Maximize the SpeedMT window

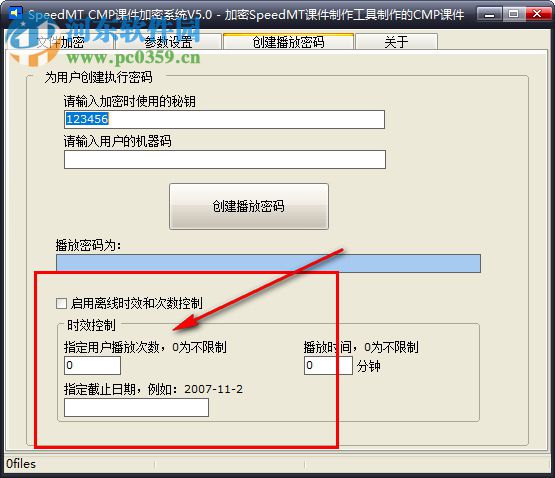coord(513,14)
